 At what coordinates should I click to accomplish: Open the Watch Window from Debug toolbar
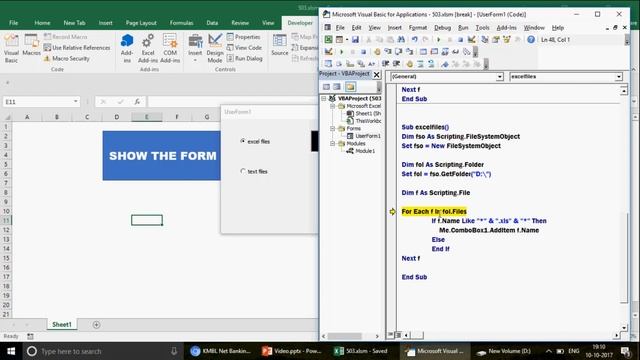tap(445, 52)
